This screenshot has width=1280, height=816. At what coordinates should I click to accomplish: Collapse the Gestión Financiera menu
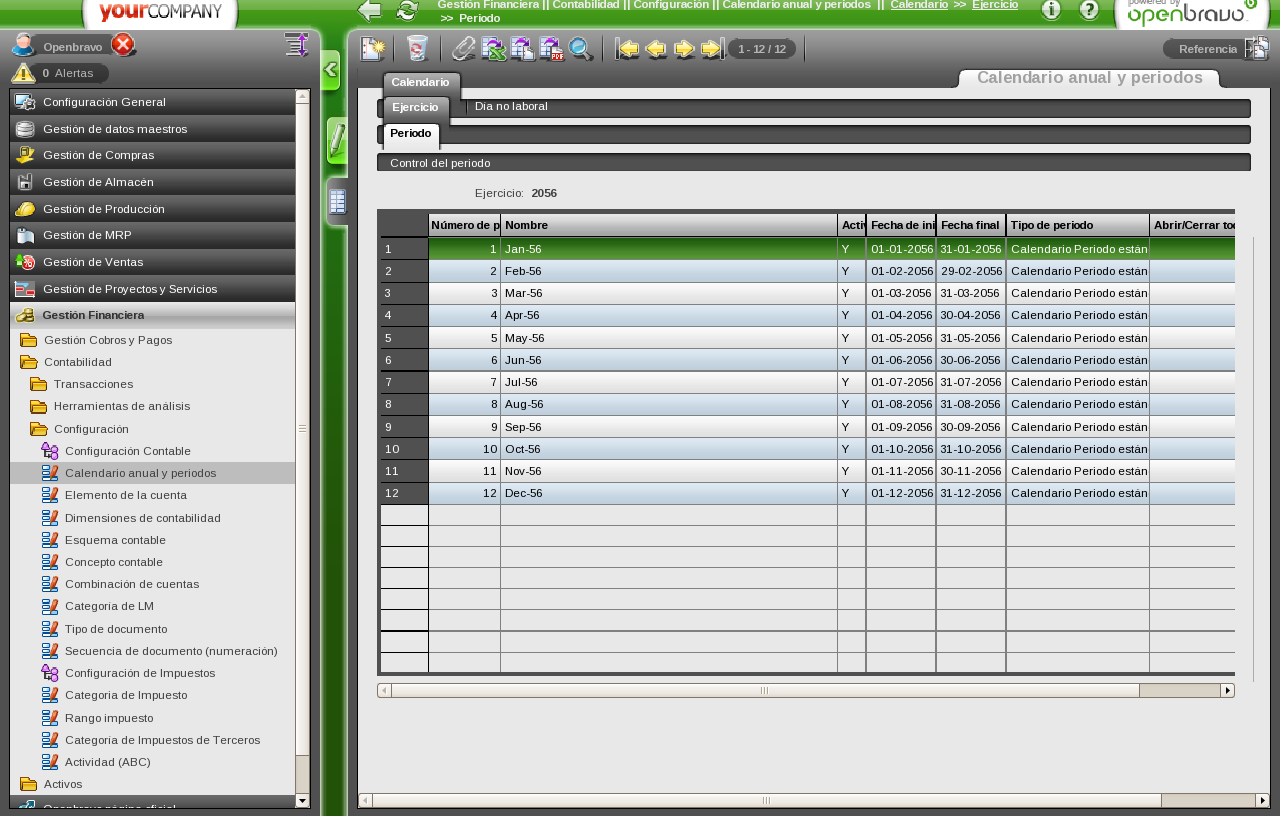click(153, 315)
